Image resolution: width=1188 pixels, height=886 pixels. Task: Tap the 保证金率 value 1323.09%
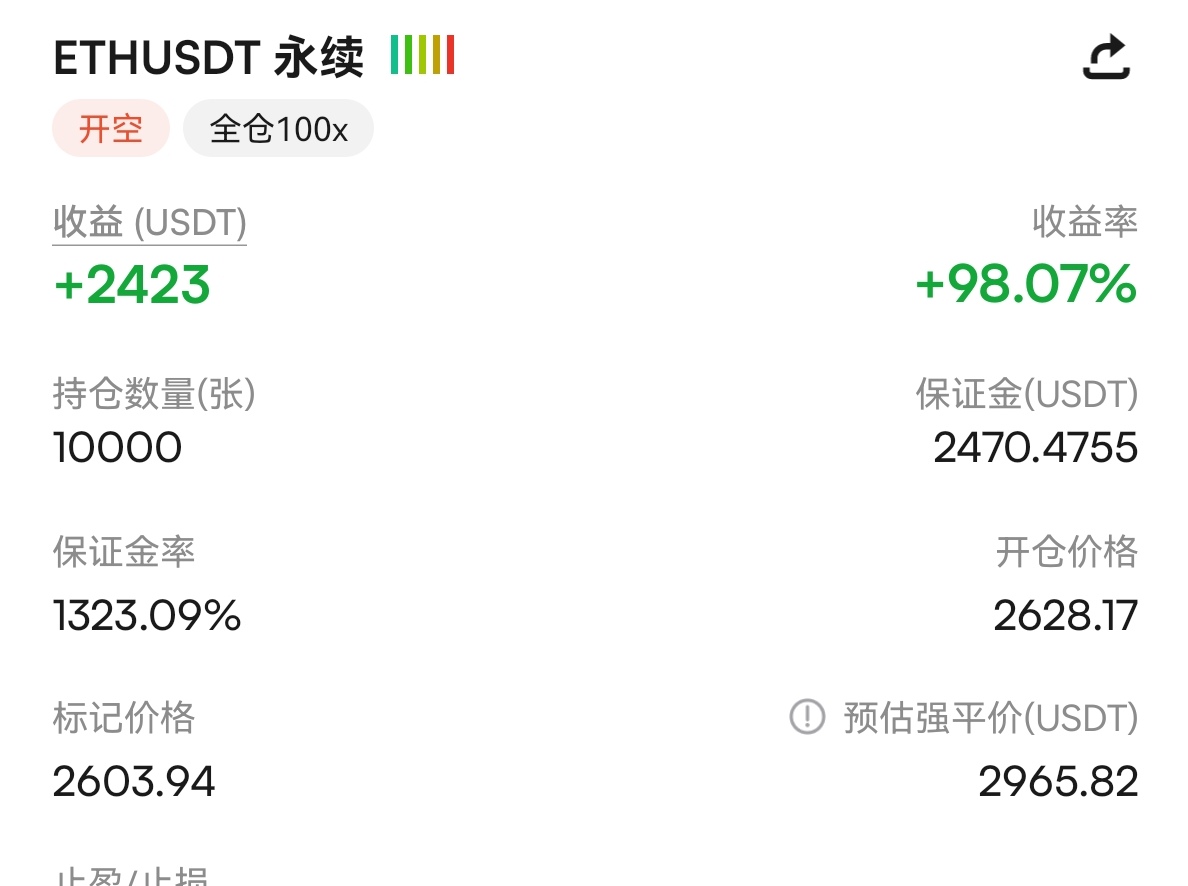[x=147, y=615]
